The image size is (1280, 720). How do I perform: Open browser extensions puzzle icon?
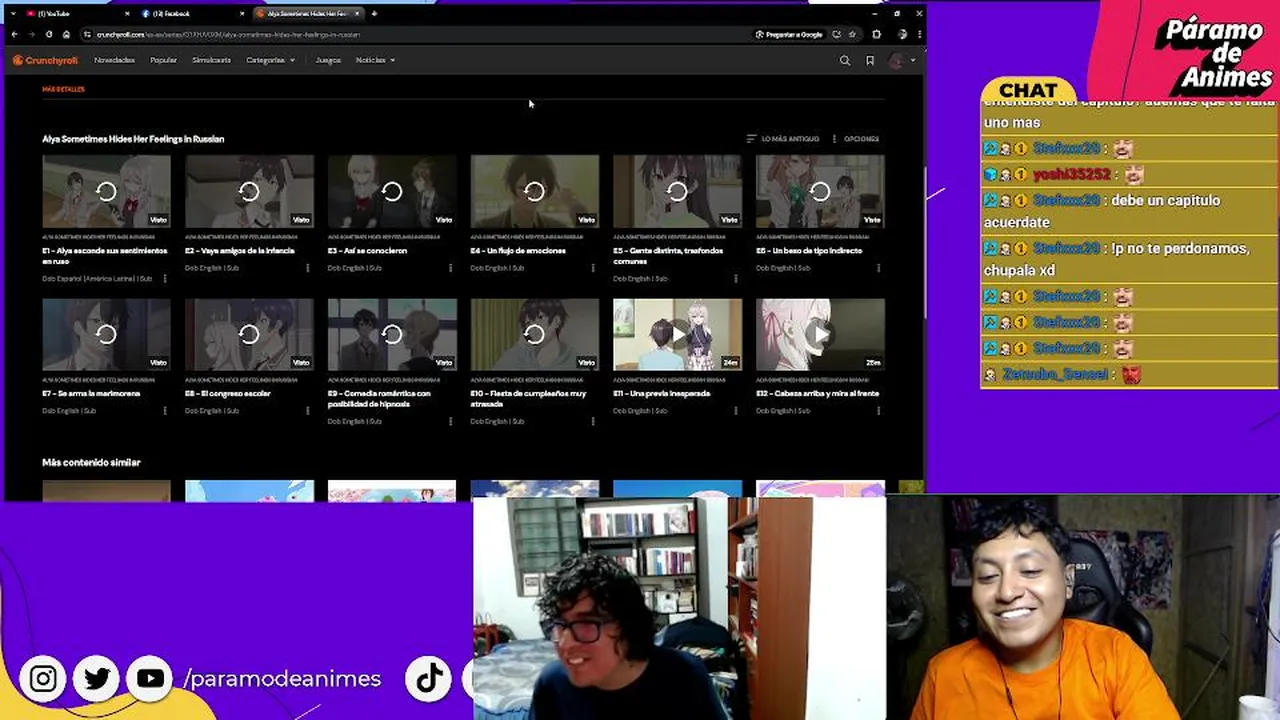[877, 34]
